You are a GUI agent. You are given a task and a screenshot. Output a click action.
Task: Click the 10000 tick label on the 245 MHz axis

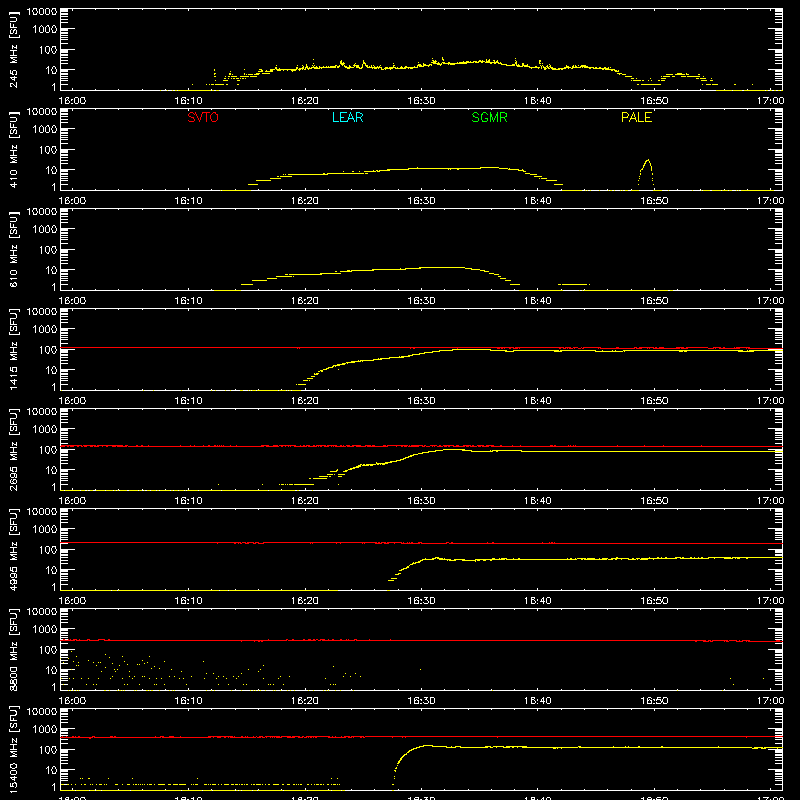(42, 11)
